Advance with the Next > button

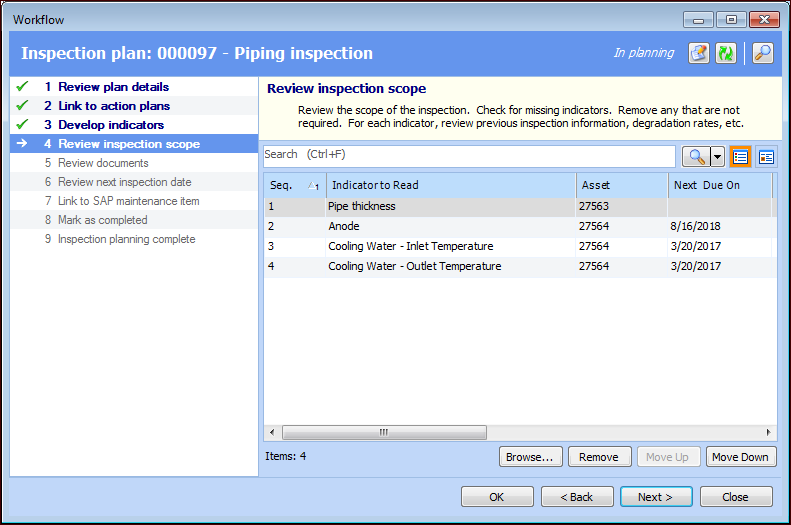point(656,497)
